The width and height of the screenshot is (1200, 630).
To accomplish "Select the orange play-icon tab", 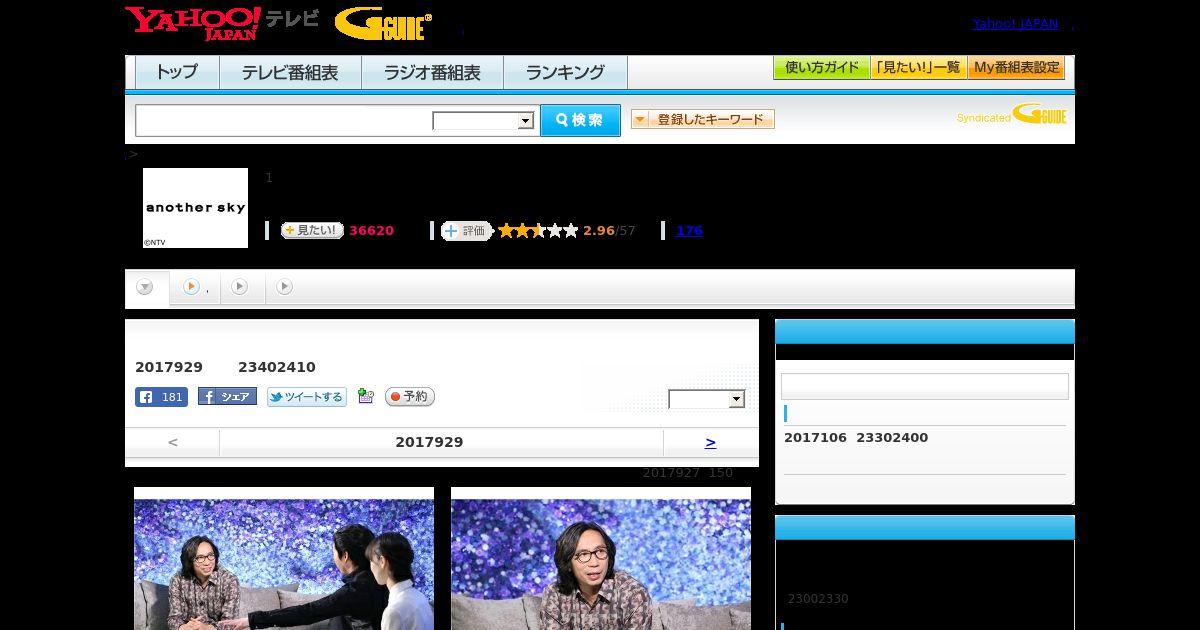I will (x=195, y=287).
